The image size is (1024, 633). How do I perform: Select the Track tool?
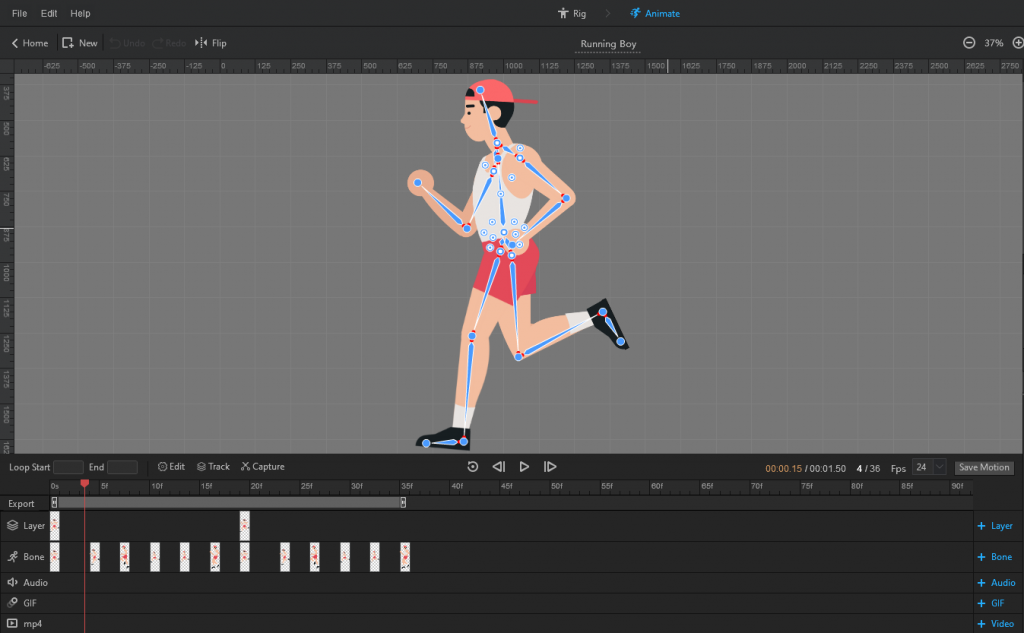click(x=213, y=467)
